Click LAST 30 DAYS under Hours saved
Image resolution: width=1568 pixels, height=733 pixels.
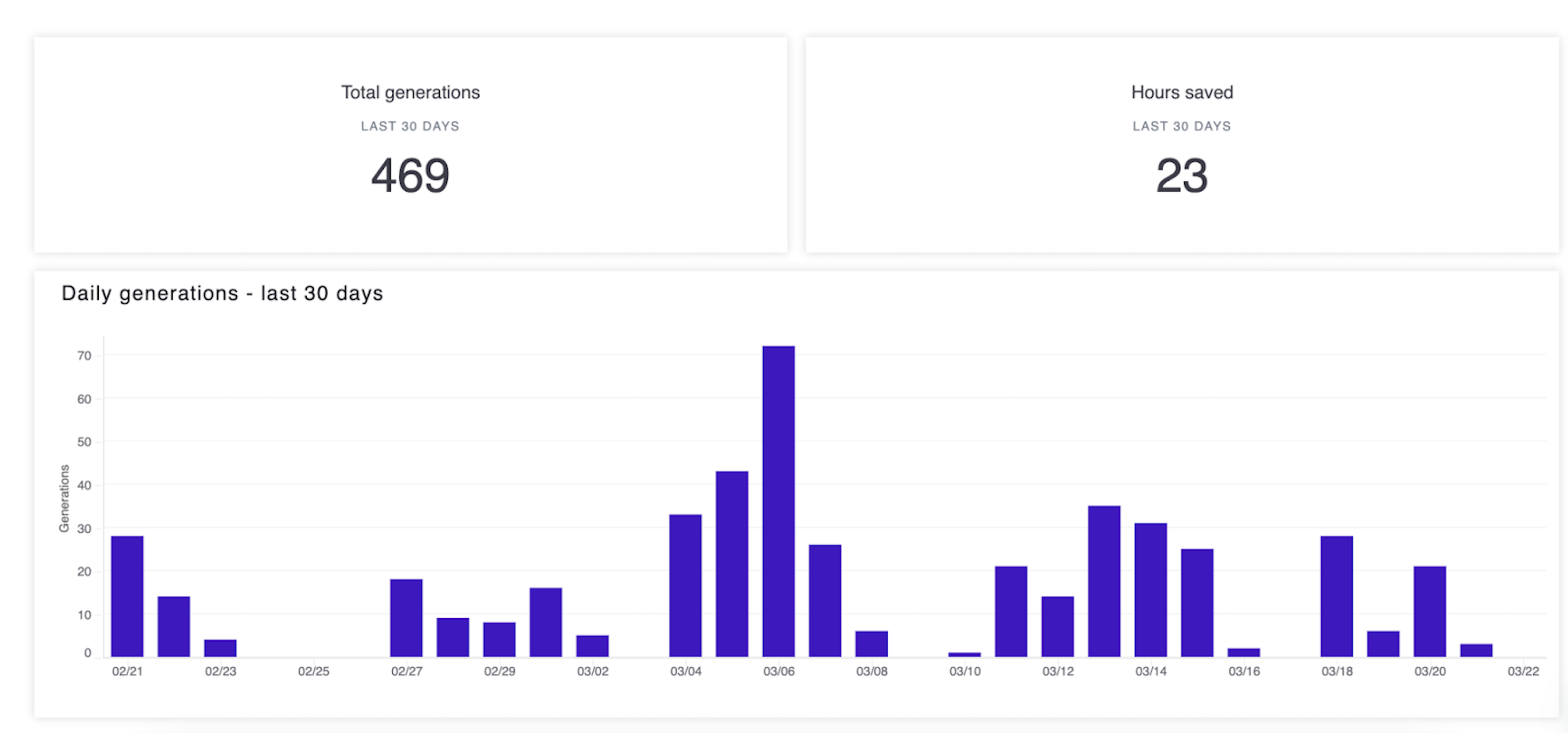(1182, 126)
